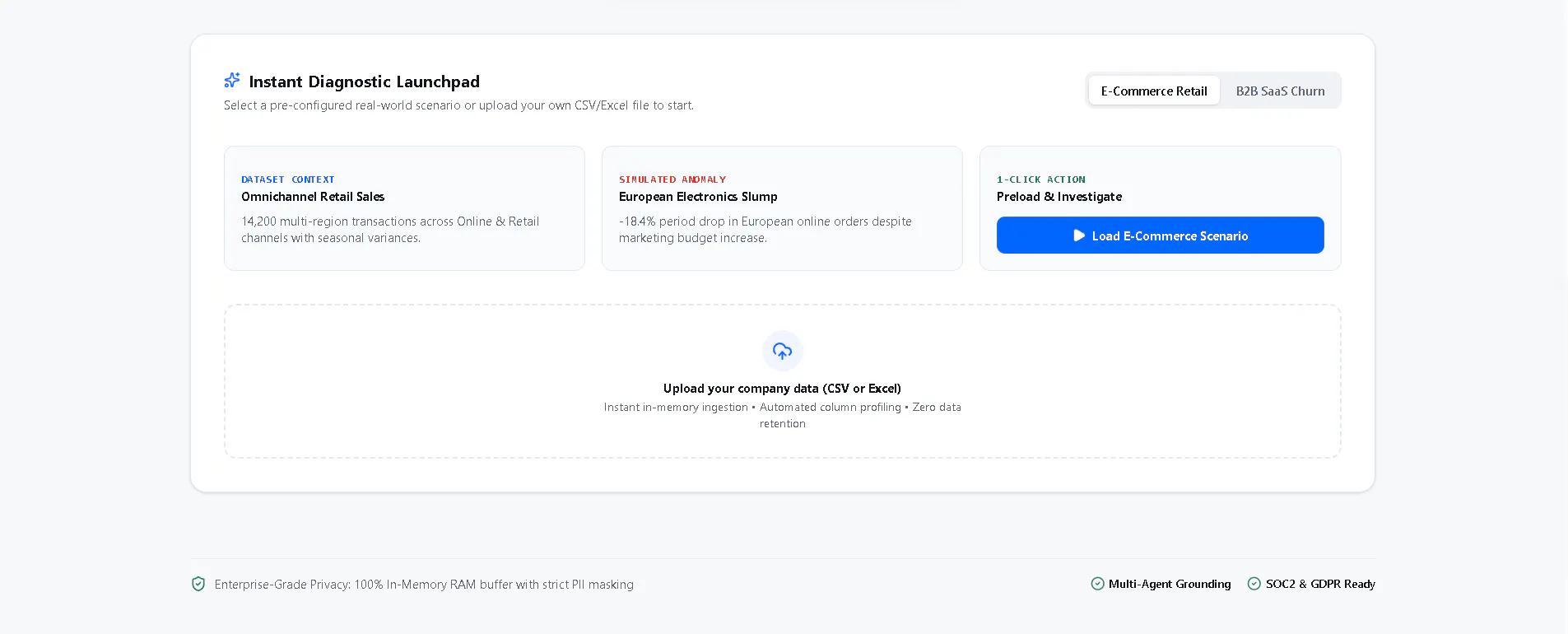
Task: Click the 1-CLICK ACTION label
Action: (x=1040, y=179)
